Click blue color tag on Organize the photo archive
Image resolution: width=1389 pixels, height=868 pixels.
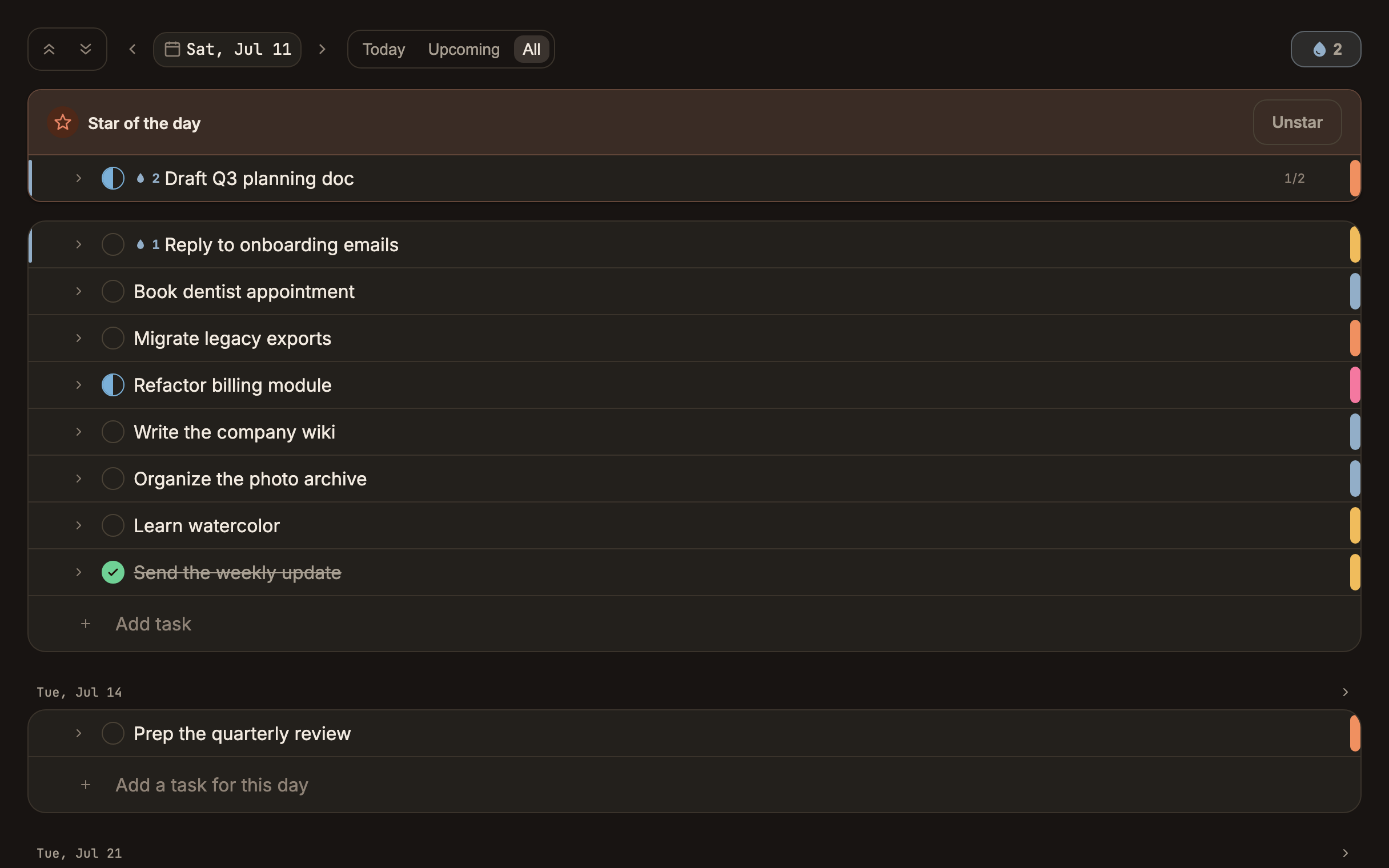tap(1355, 479)
